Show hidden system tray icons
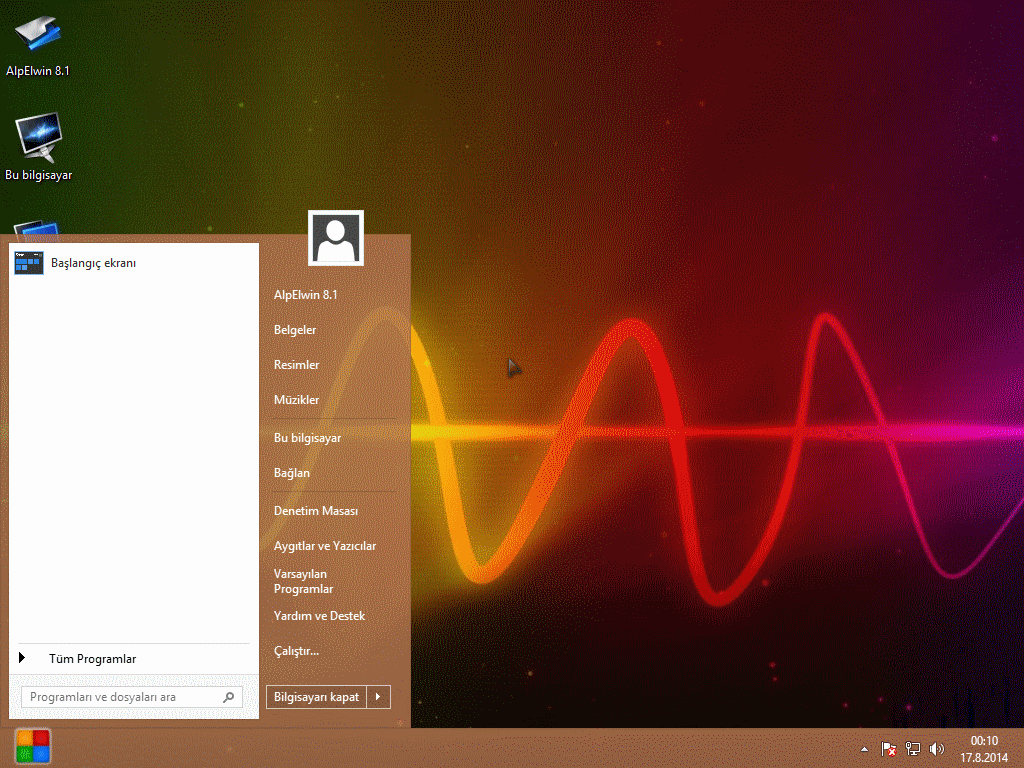Viewport: 1024px width, 768px height. tap(864, 749)
